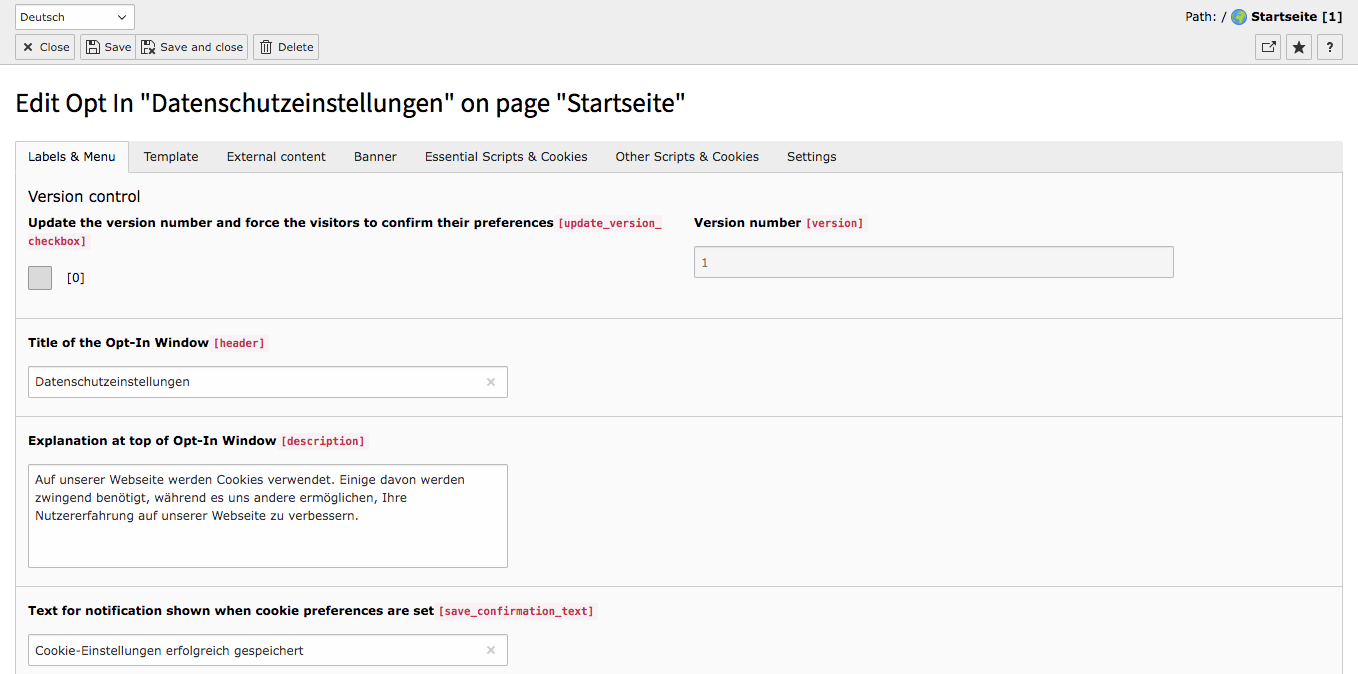
Task: Click the Save button
Action: tap(108, 47)
